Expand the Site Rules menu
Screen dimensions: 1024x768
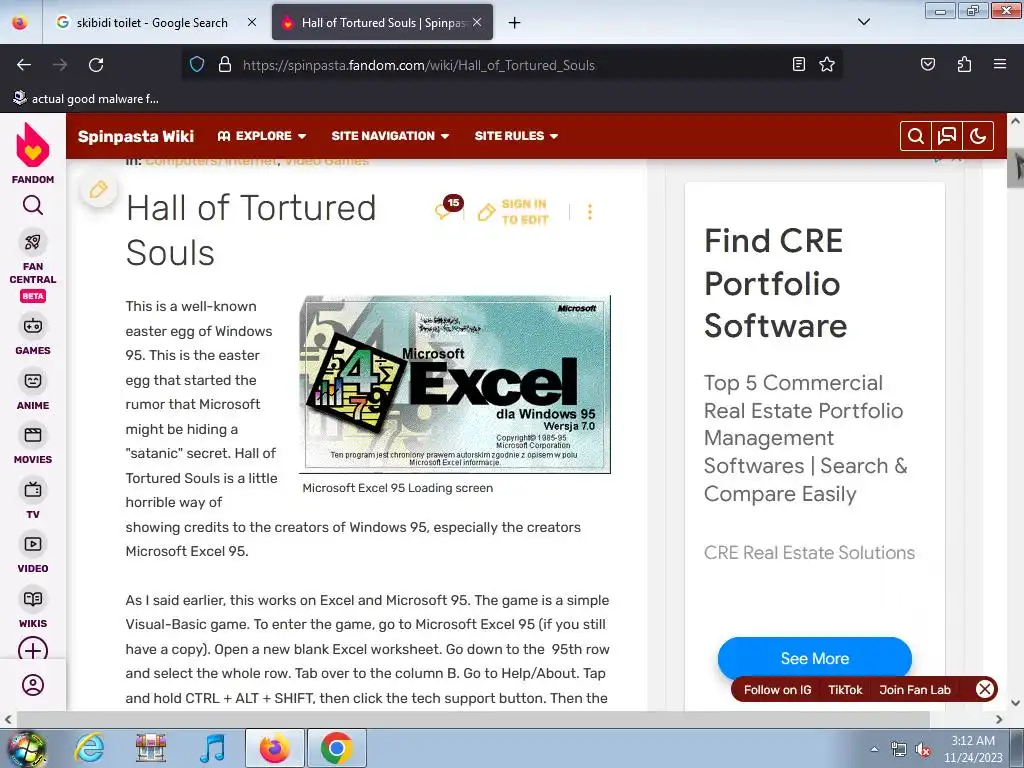tap(516, 136)
